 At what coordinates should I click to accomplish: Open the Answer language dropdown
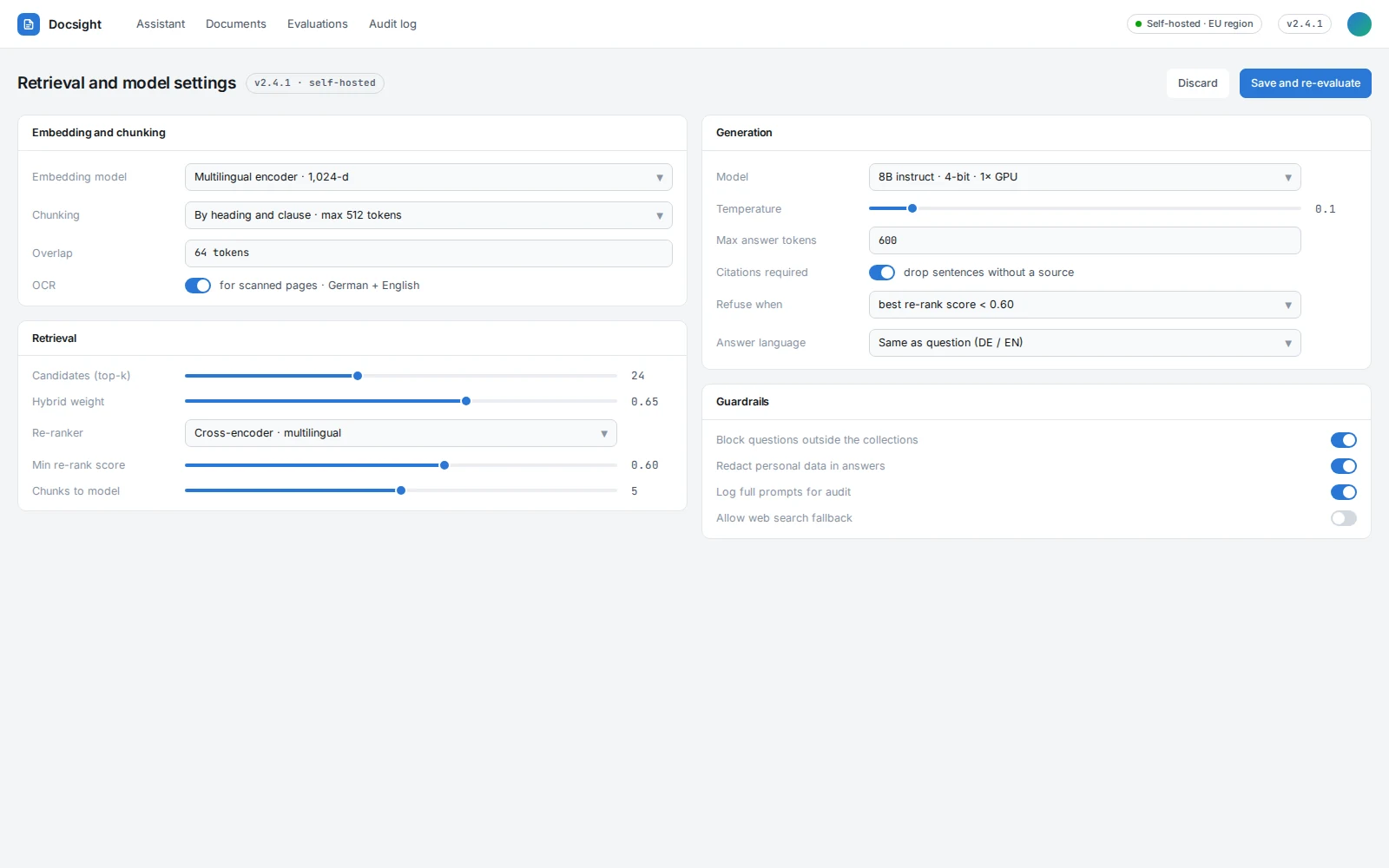1085,343
